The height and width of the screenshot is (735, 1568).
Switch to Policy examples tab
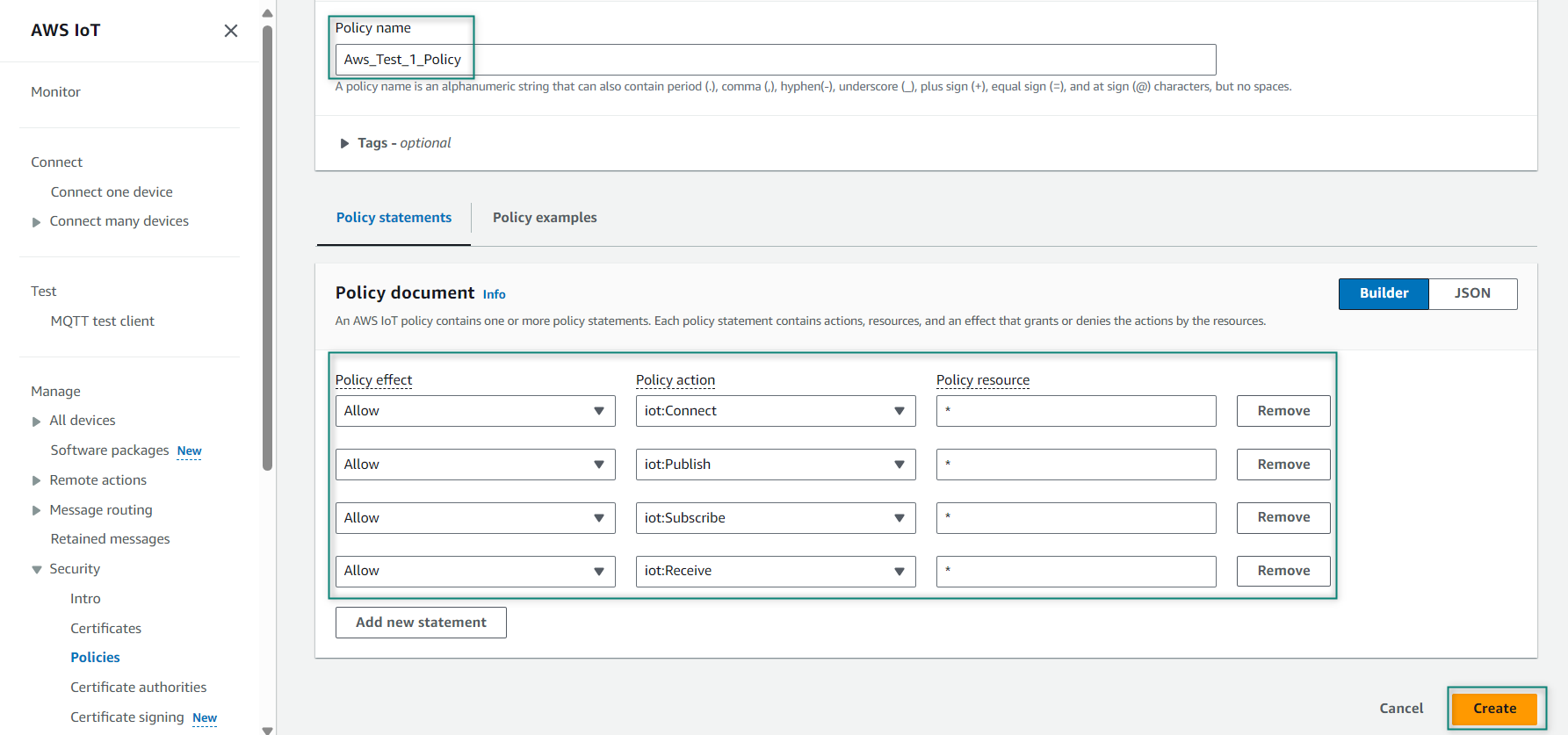click(x=545, y=218)
